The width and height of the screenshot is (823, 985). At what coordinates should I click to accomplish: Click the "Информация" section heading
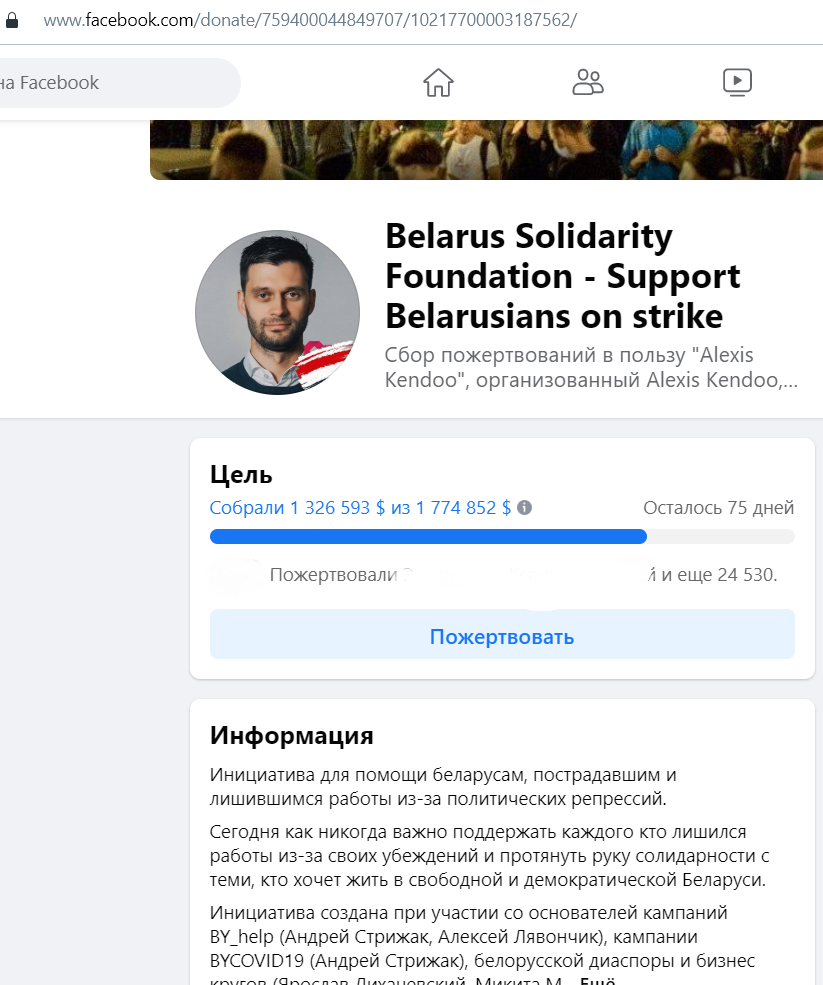click(x=291, y=737)
